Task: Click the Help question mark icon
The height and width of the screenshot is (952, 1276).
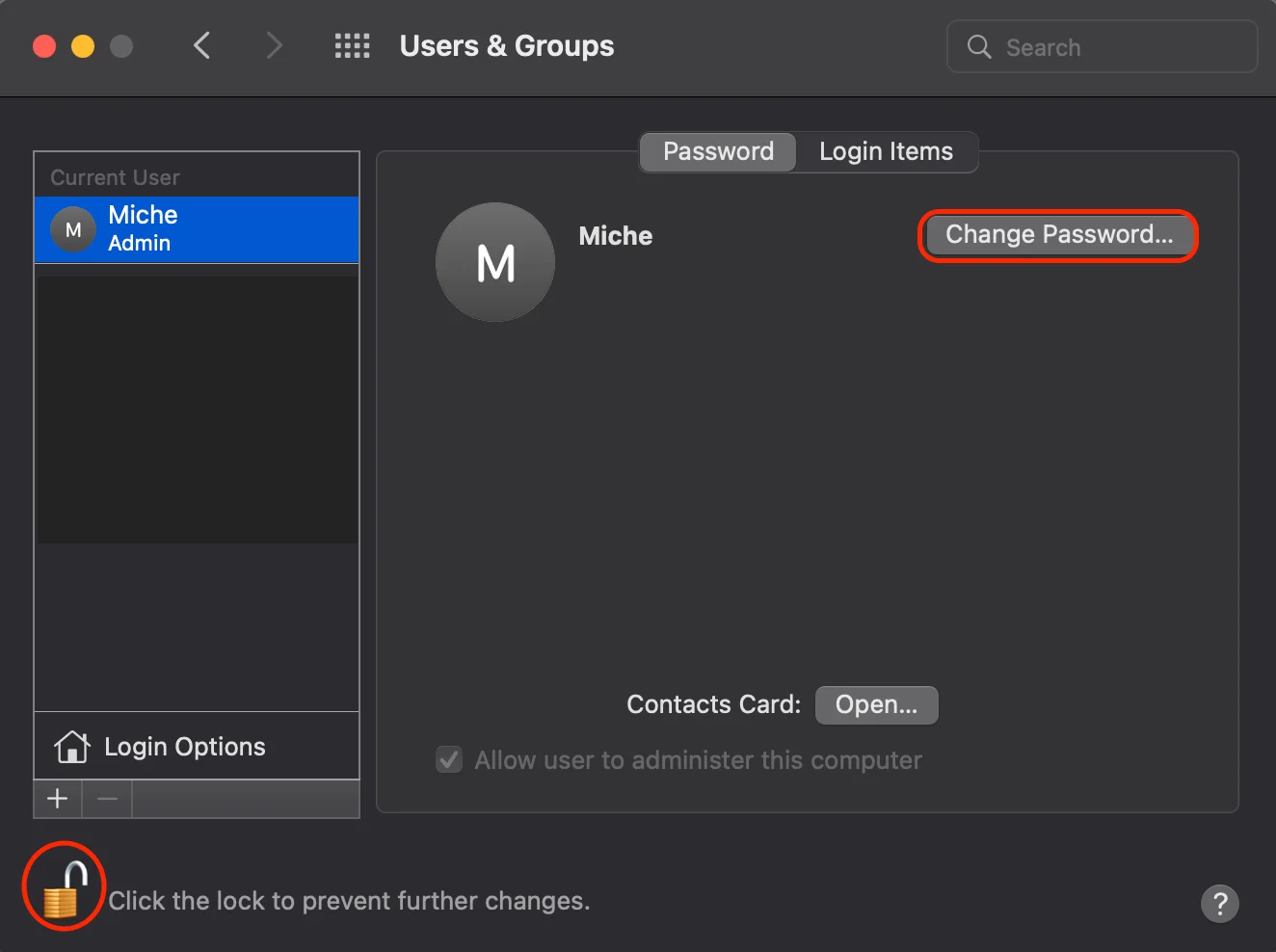Action: (x=1220, y=904)
